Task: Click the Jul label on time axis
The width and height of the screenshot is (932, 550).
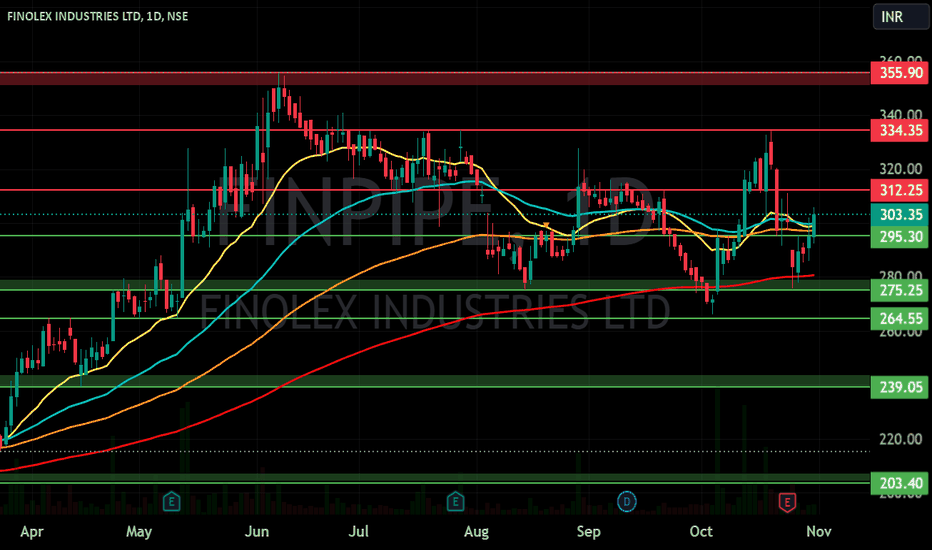Action: pos(358,531)
